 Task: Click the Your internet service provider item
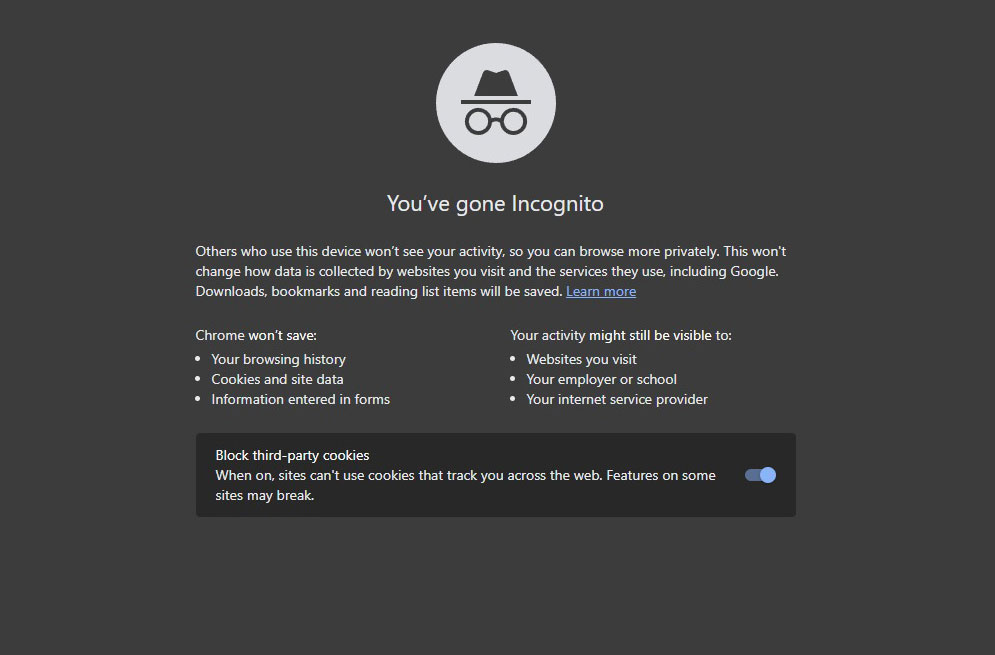click(x=617, y=399)
